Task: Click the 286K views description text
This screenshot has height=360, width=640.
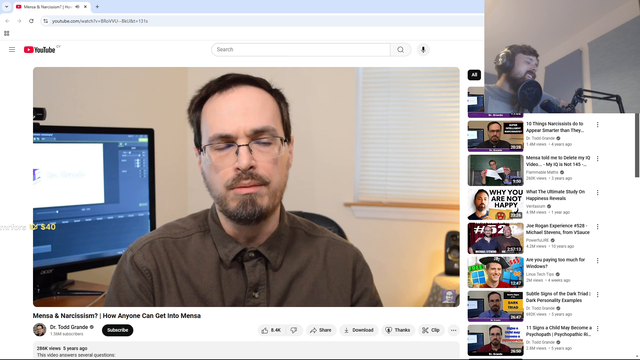Action: pyautogui.click(x=62, y=348)
